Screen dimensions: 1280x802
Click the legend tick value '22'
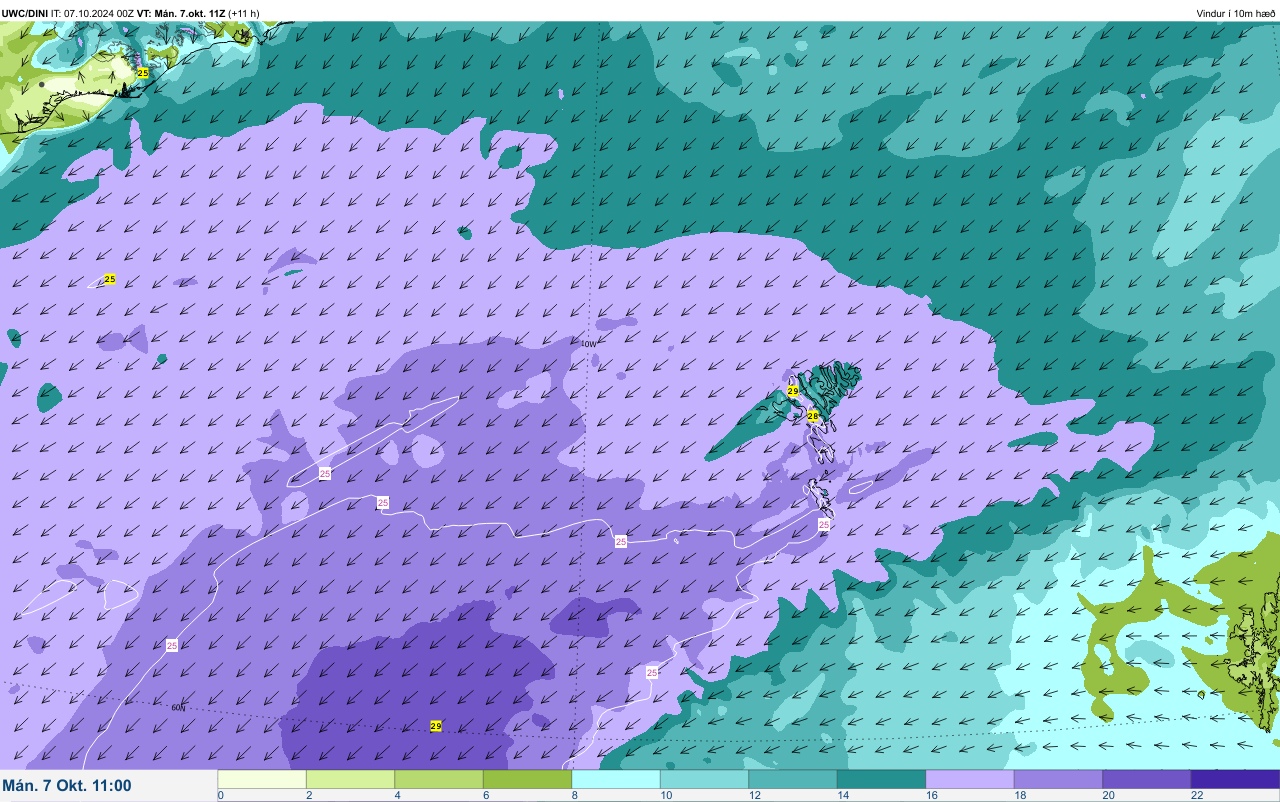coord(1197,796)
